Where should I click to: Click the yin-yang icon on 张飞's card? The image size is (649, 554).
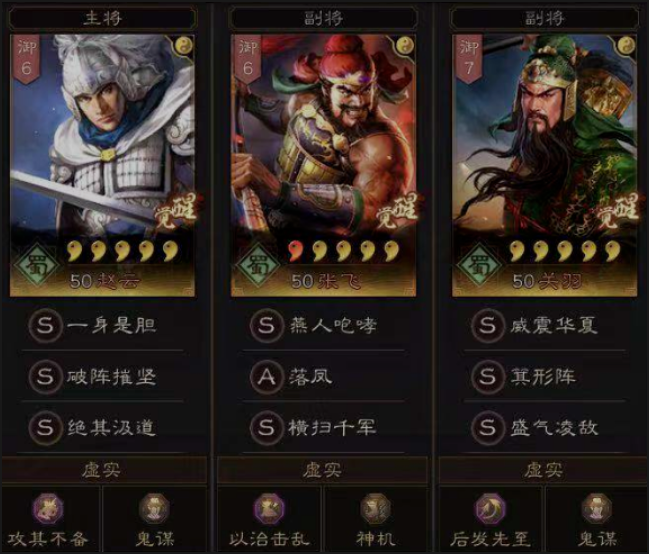point(405,45)
